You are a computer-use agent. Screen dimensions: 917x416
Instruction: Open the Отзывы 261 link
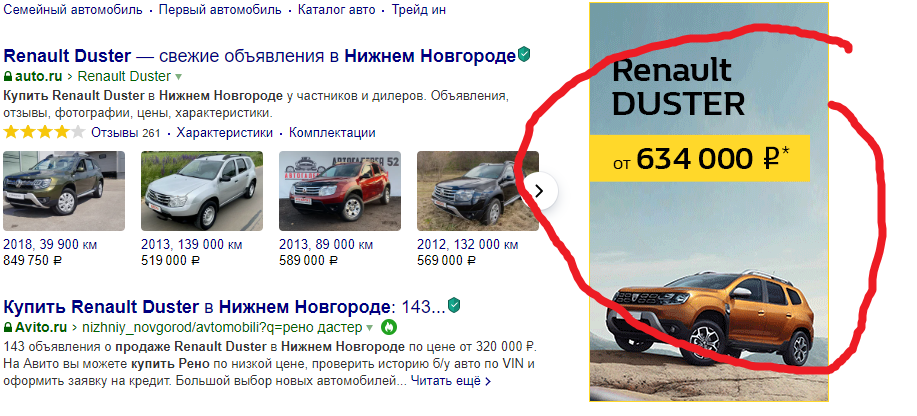(x=125, y=133)
